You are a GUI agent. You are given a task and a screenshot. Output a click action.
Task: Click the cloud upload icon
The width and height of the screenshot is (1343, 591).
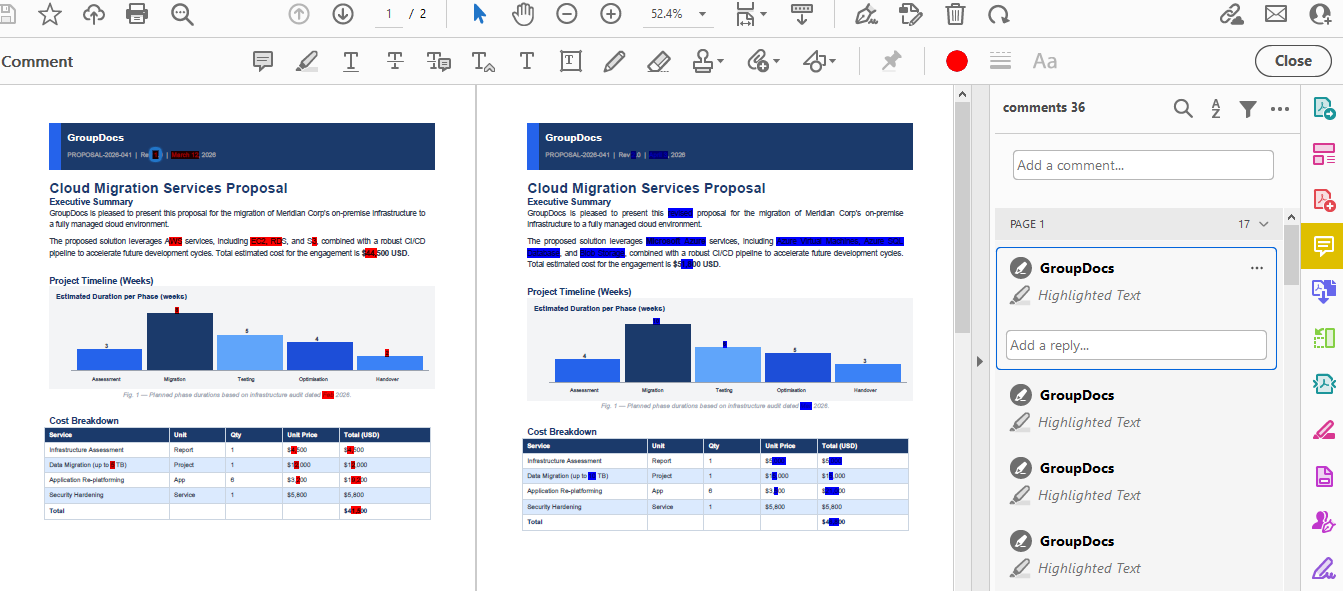coord(93,14)
